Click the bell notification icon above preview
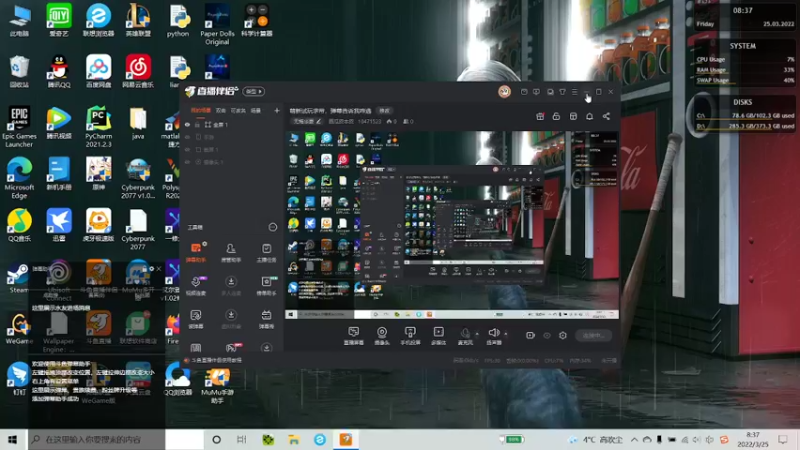This screenshot has height=450, width=800. (589, 116)
